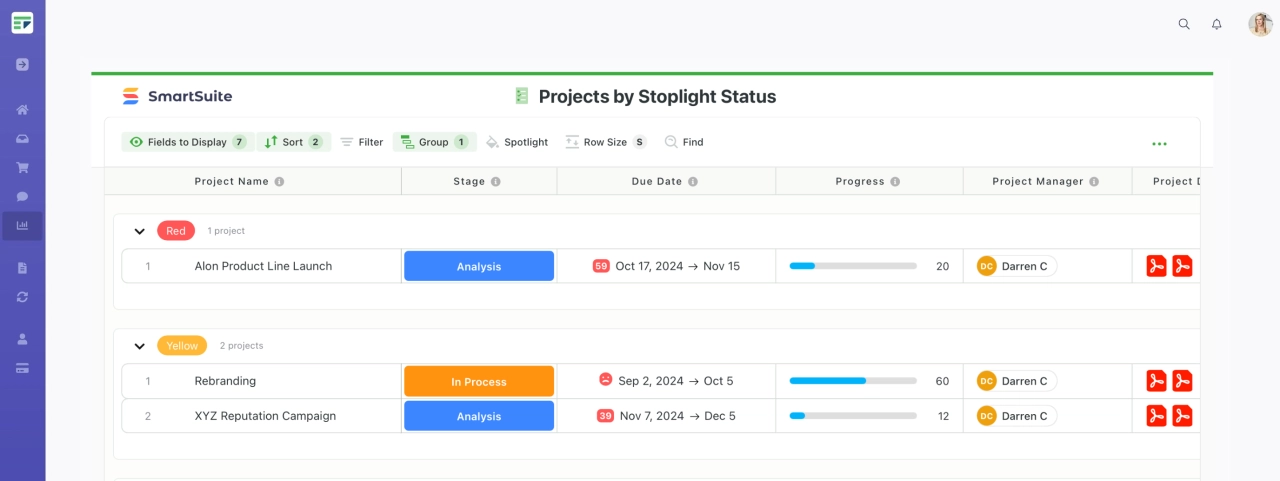The height and width of the screenshot is (481, 1280).
Task: Click the progress bar showing 60
Action: 853,381
